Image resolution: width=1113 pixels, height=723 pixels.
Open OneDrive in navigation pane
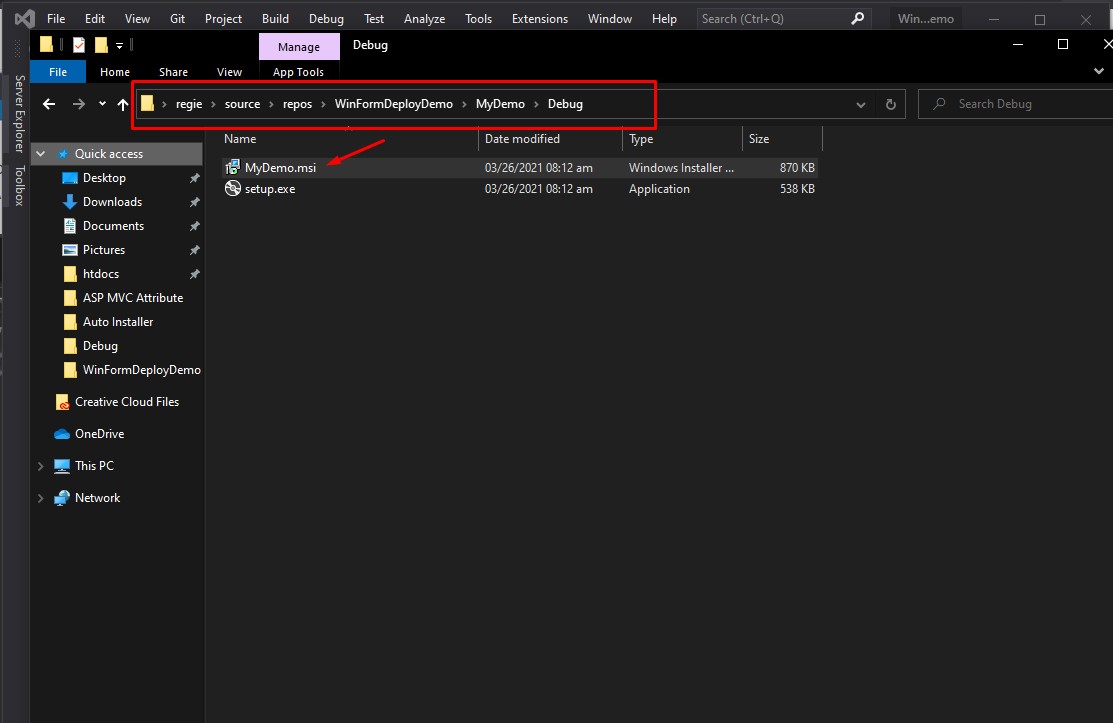click(x=99, y=434)
